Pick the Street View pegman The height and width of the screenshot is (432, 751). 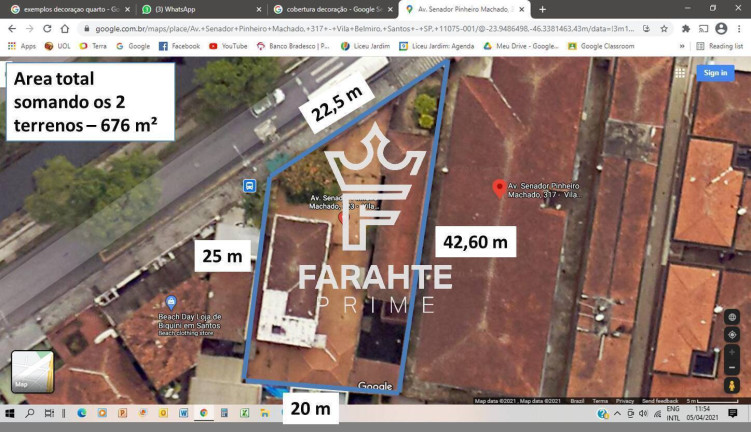pos(732,385)
